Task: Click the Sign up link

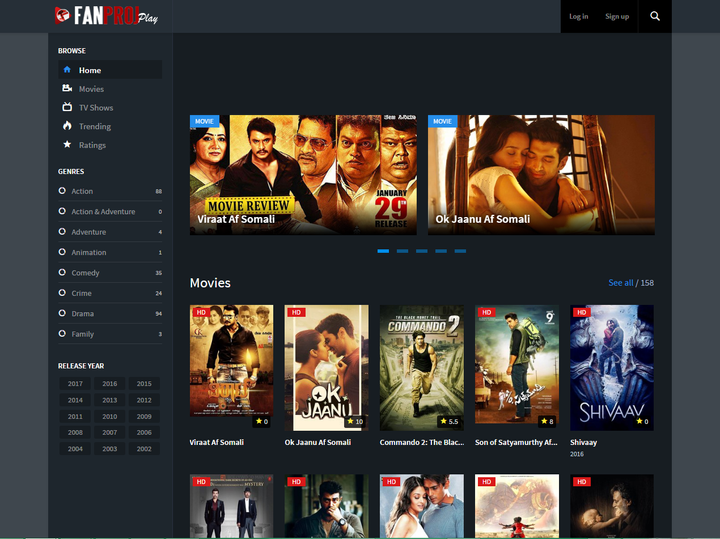Action: coord(617,17)
